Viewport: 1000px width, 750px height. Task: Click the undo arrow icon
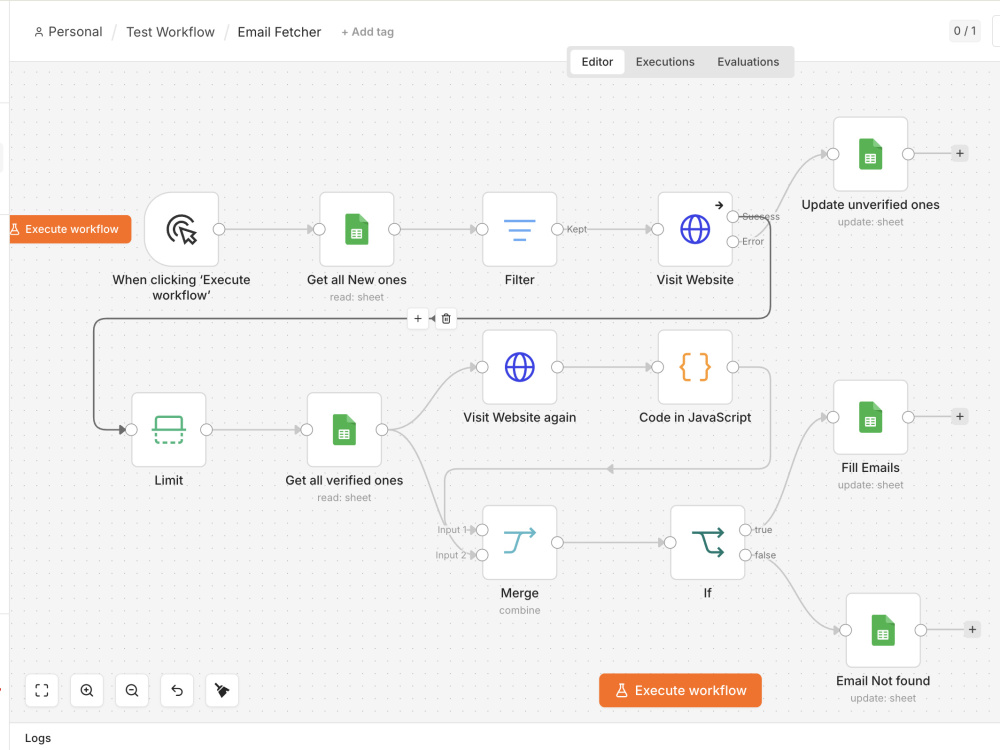pos(177,691)
